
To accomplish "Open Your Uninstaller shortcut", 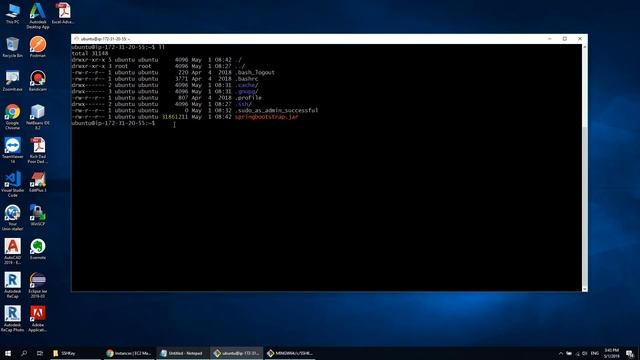I will click(x=12, y=218).
